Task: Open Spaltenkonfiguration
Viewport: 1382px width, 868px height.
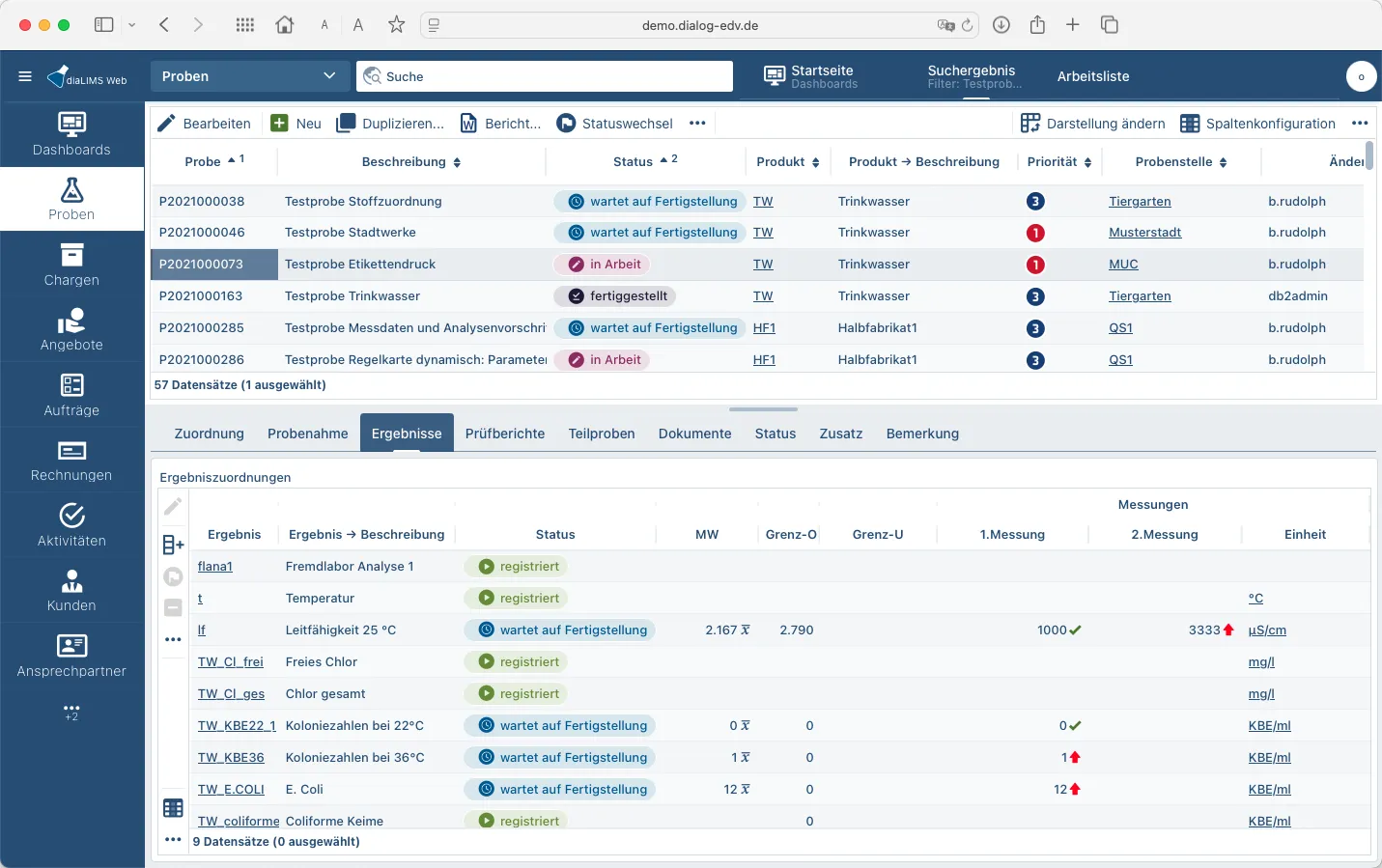Action: 1257,124
